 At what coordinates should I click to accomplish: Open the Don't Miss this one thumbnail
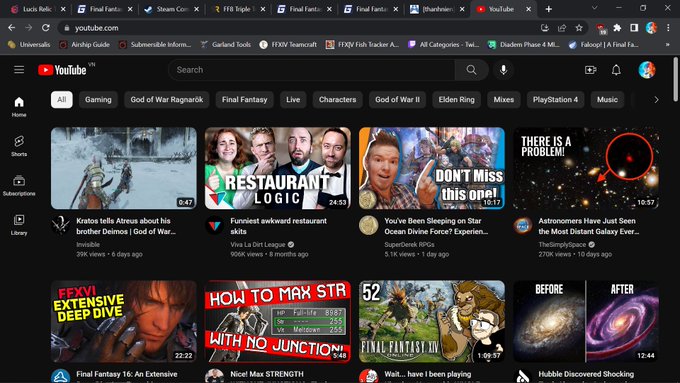432,168
